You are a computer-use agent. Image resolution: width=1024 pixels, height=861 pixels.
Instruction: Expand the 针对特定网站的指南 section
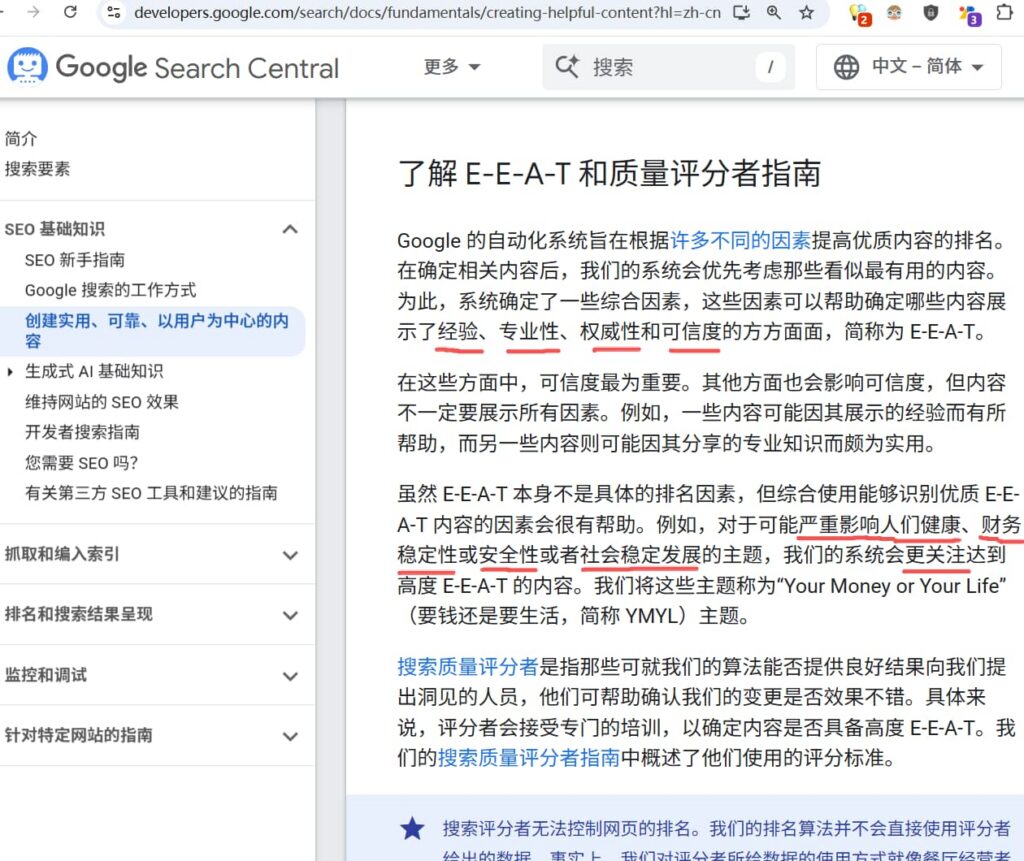(x=291, y=736)
